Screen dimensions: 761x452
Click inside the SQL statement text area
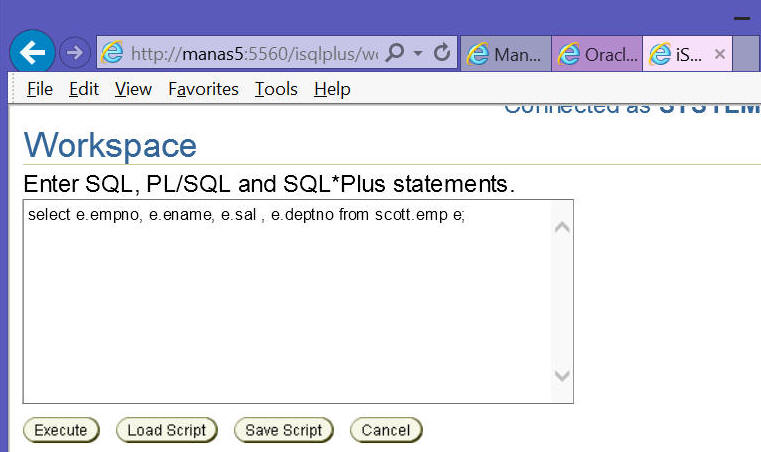285,300
